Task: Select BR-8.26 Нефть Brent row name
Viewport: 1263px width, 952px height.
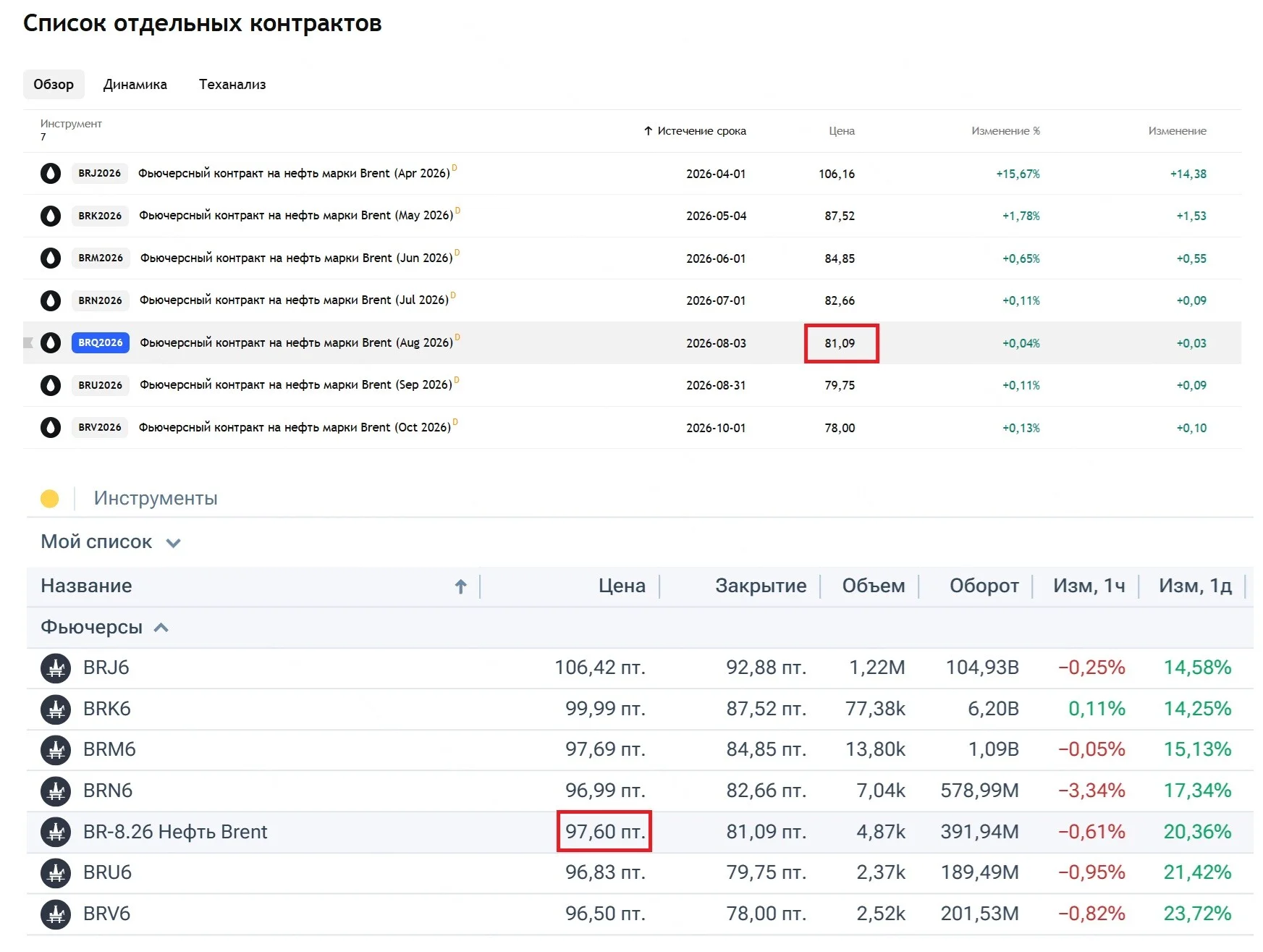Action: tap(175, 833)
